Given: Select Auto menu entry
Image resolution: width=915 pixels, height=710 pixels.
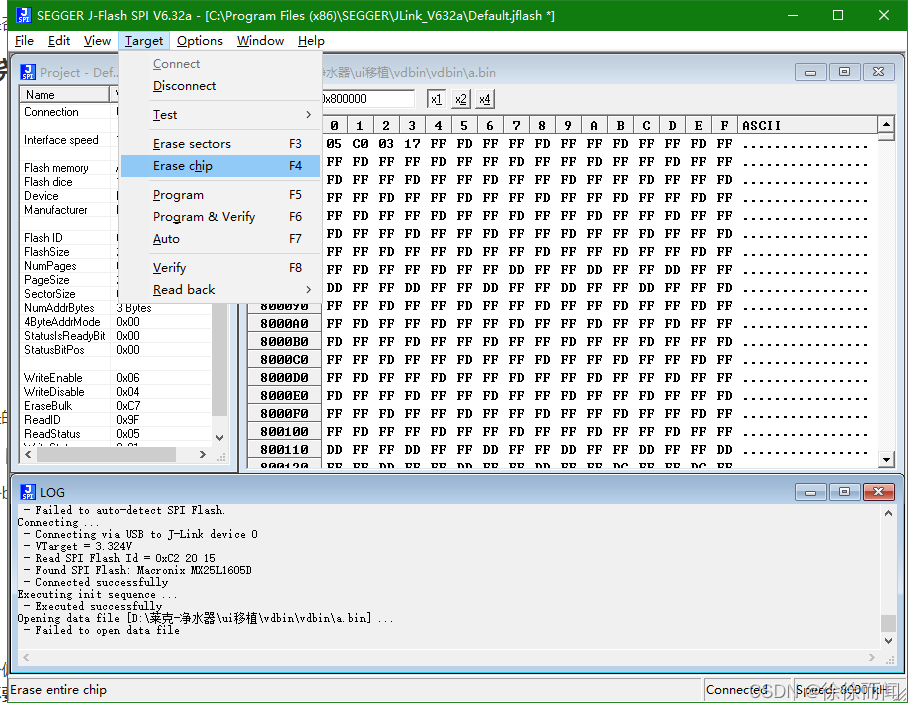Looking at the screenshot, I should coord(221,239).
